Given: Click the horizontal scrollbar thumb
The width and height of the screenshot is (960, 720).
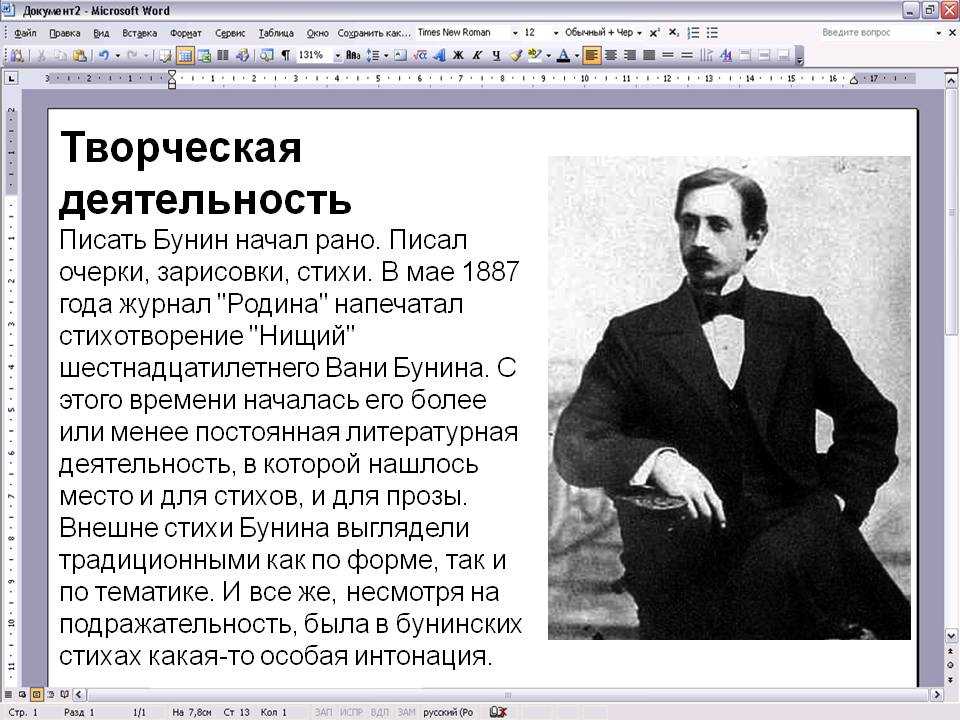Looking at the screenshot, I should tap(508, 695).
